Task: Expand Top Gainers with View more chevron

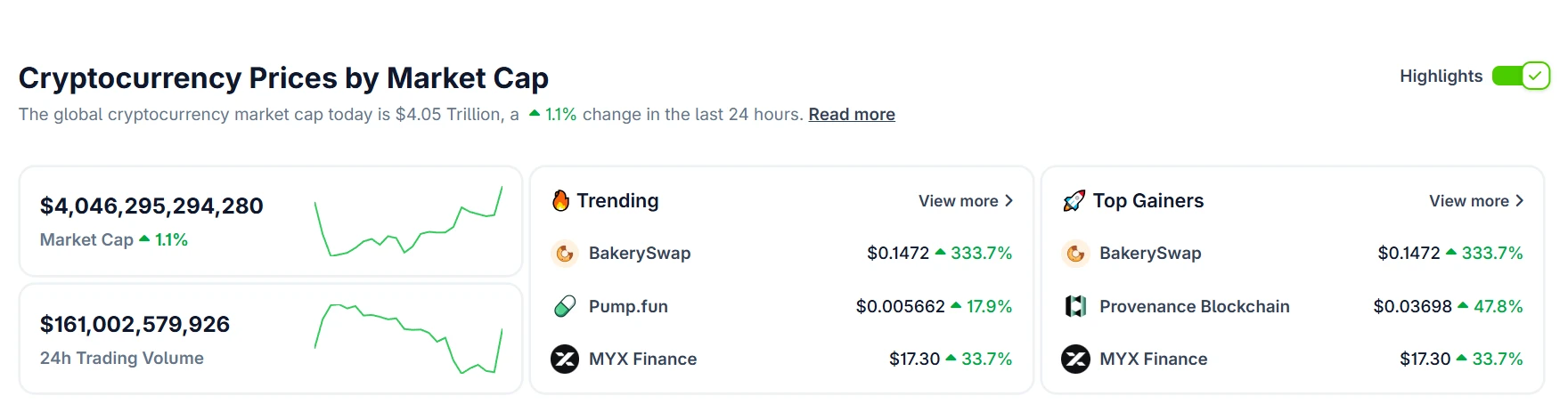Action: pyautogui.click(x=1519, y=201)
